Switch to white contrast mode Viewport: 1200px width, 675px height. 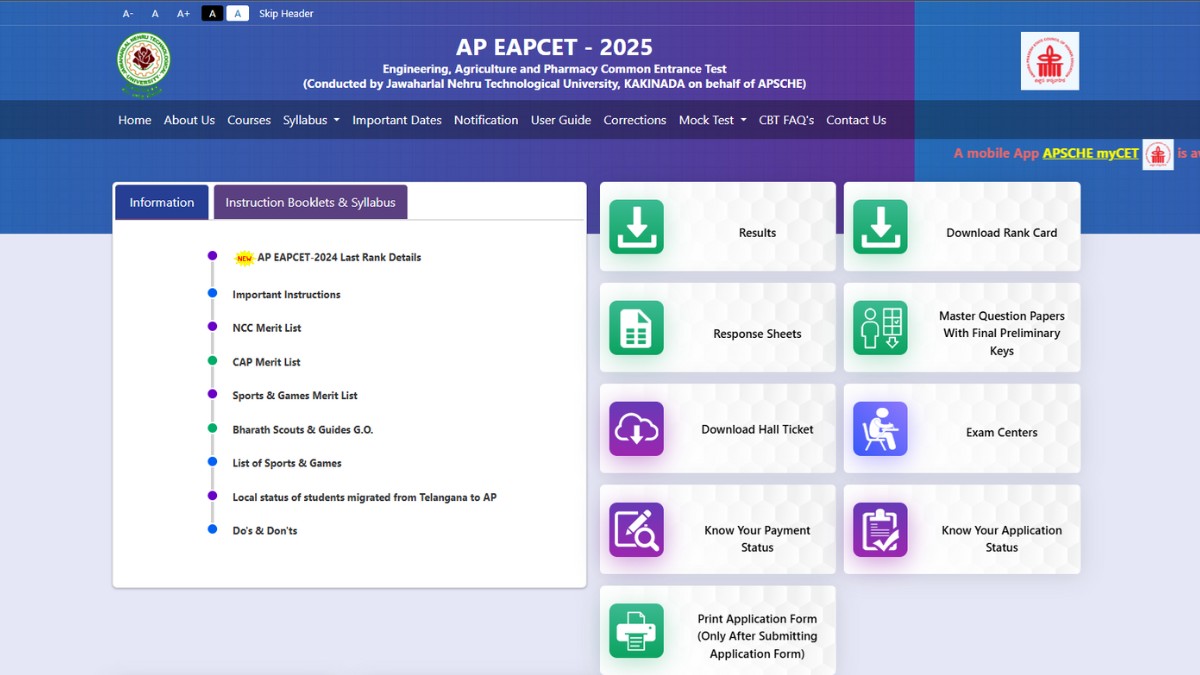pyautogui.click(x=236, y=13)
